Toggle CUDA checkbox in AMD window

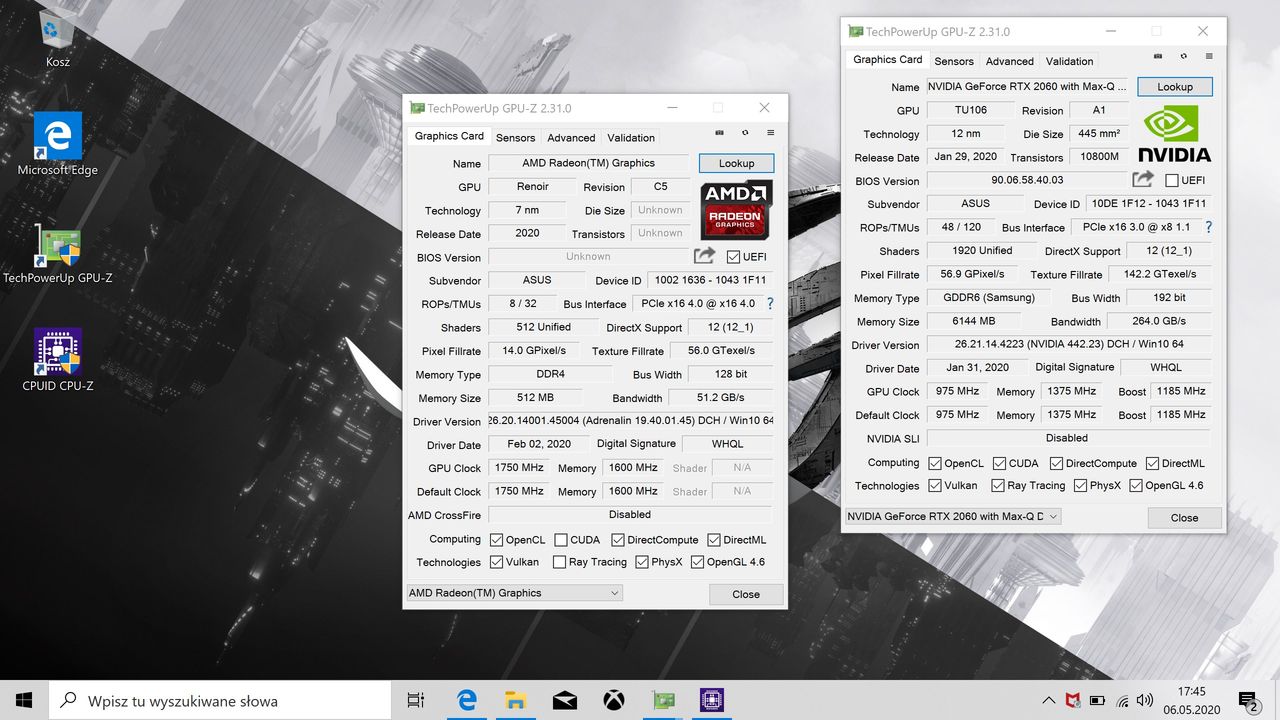(561, 540)
